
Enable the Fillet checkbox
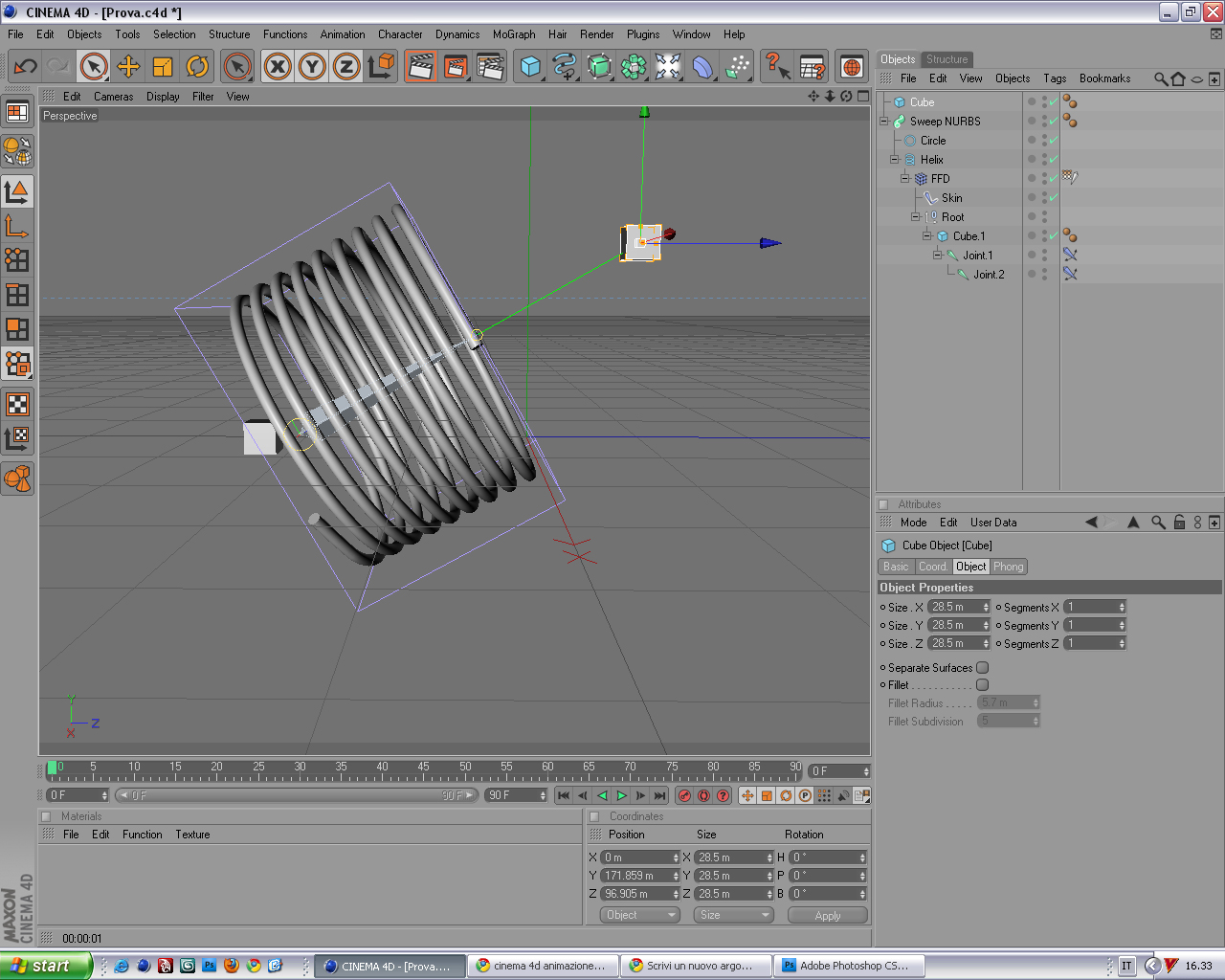pyautogui.click(x=982, y=685)
